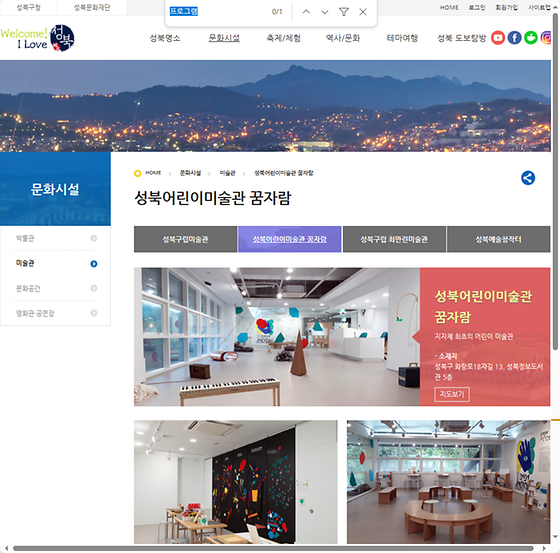This screenshot has height=553, width=560.
Task: Expand 영화관·공연장 sidebar arrow
Action: (x=94, y=313)
